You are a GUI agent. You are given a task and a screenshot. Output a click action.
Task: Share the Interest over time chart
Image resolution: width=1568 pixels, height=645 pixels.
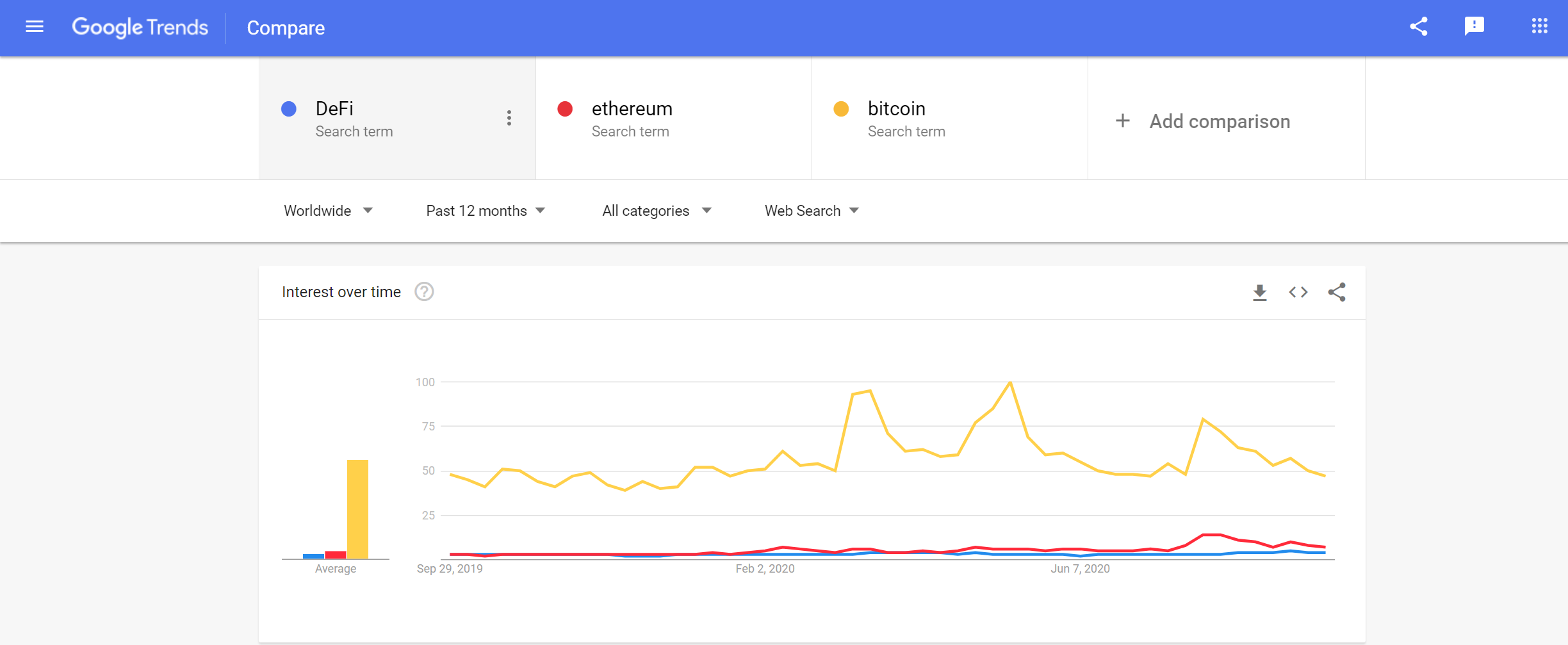[x=1337, y=293]
